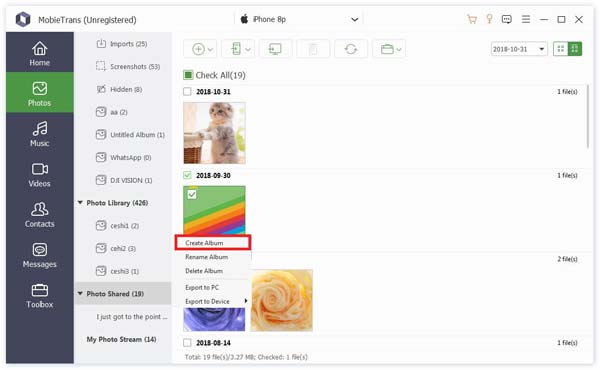Select the kitten photo thumbnail
This screenshot has height=370, width=600.
[214, 133]
